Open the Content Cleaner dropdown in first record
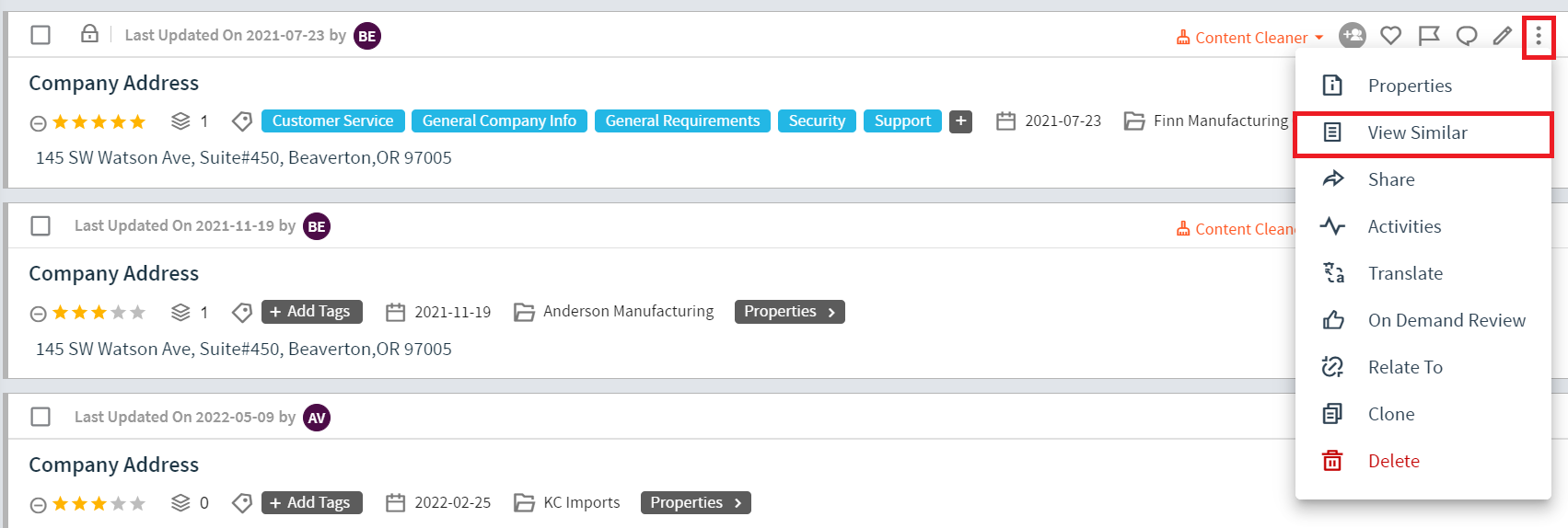 pos(1250,38)
